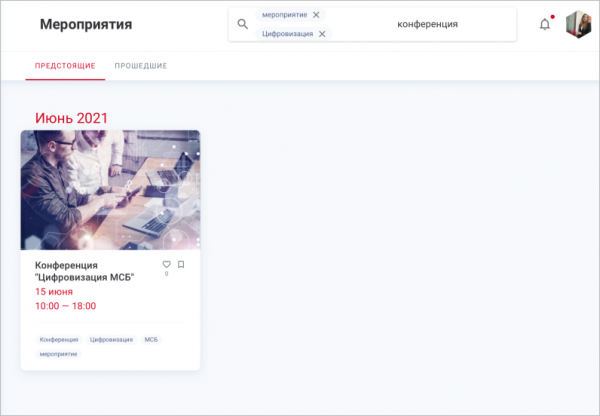Click the Конференция tag on the card

point(59,340)
